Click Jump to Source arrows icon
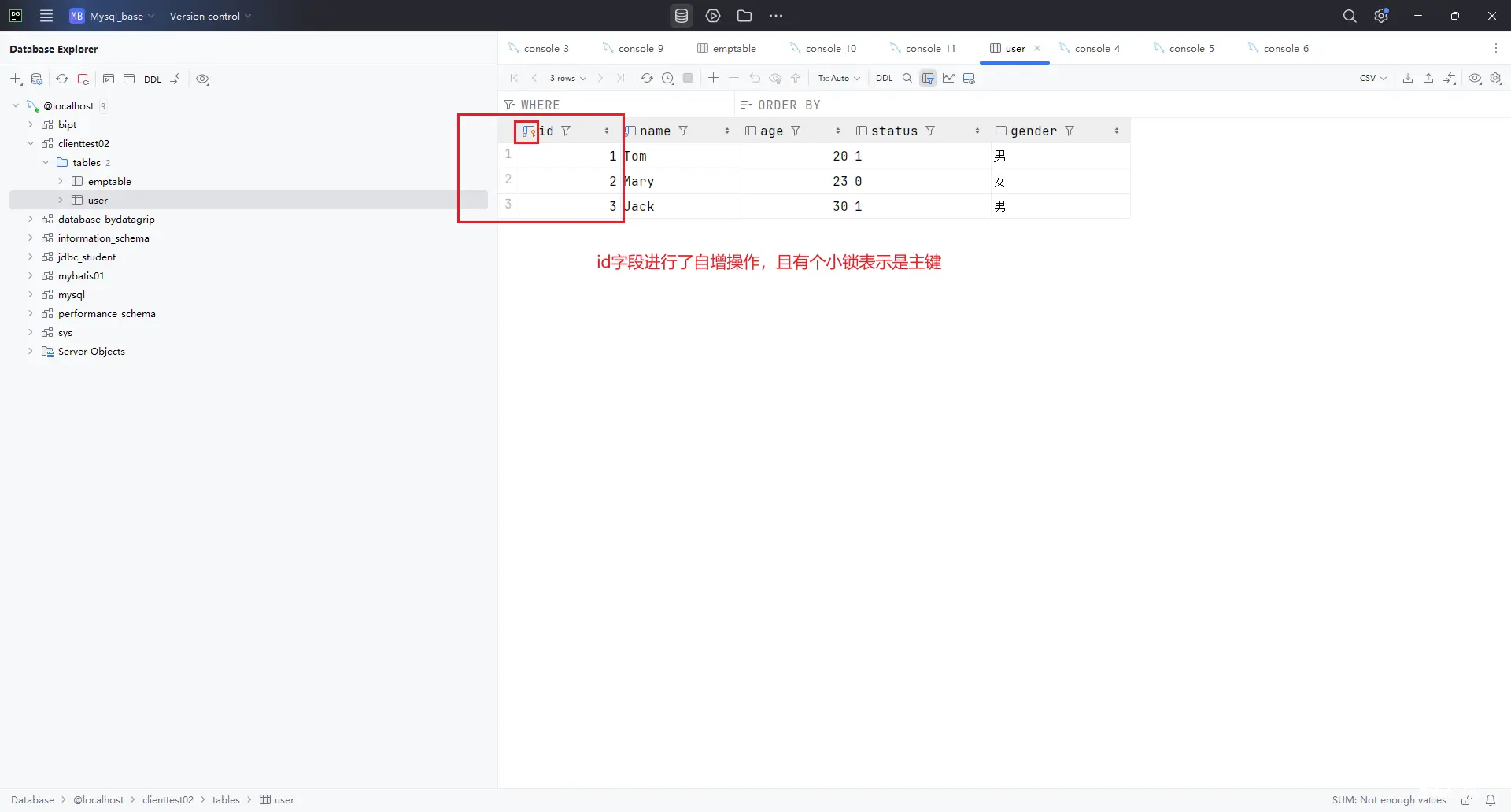1511x812 pixels. (176, 79)
